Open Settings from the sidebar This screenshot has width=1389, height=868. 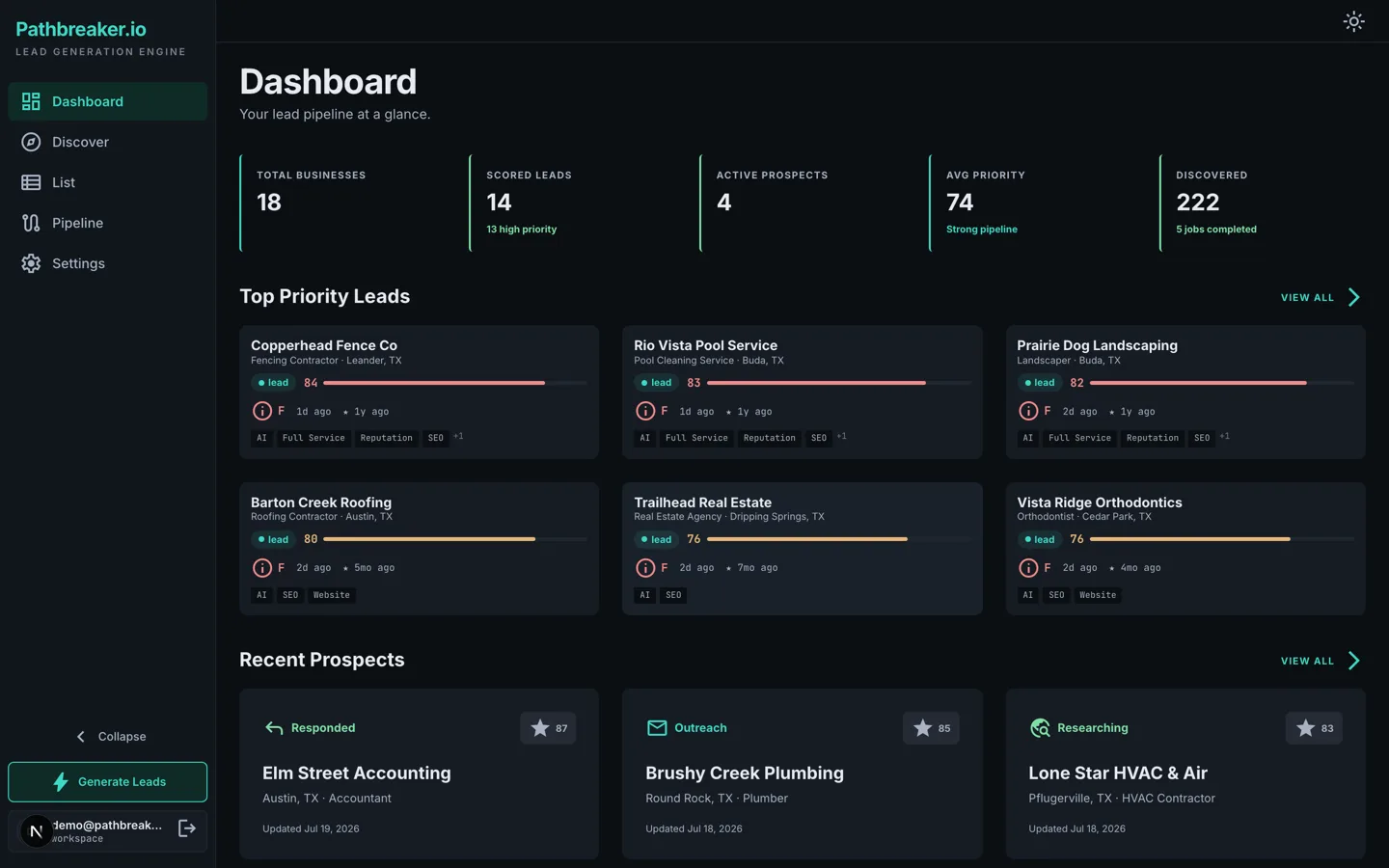coord(108,263)
